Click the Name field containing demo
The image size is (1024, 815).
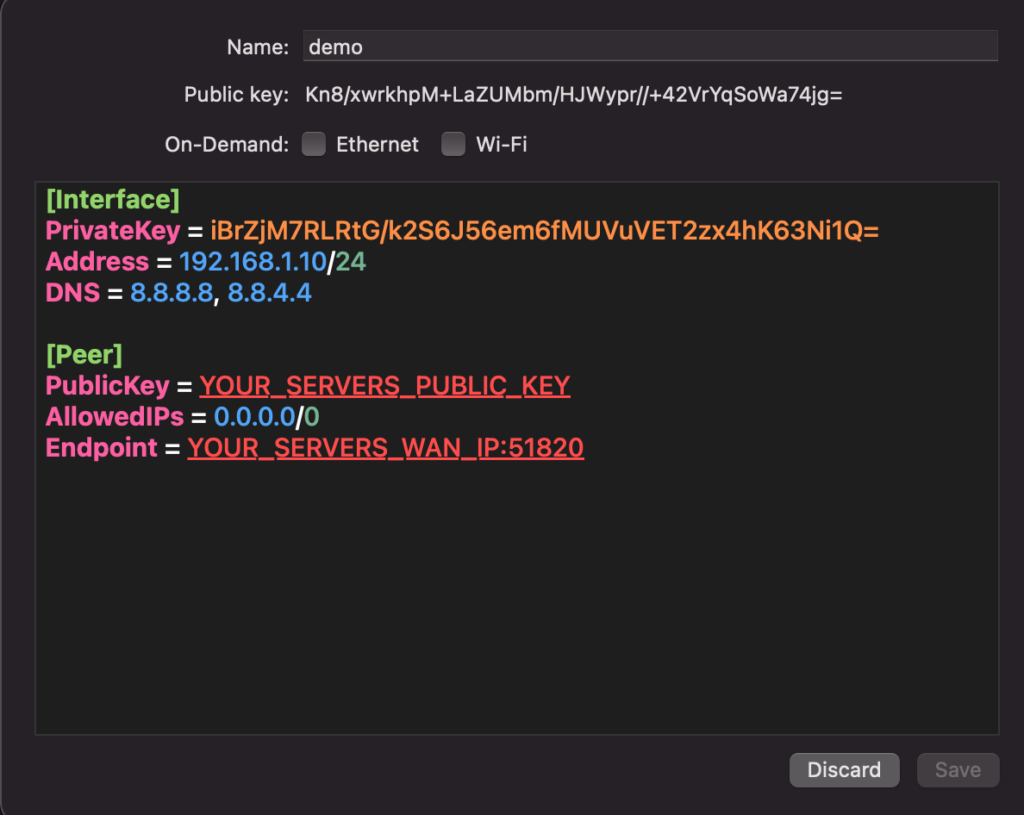tap(650, 46)
